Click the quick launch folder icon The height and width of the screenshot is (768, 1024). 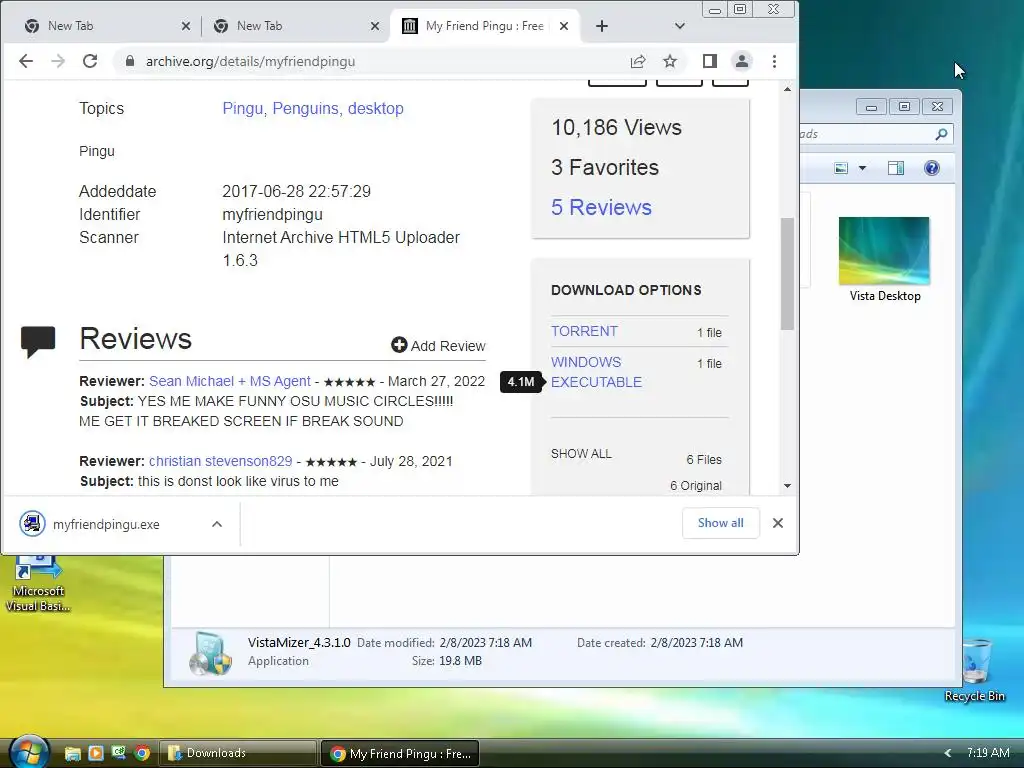click(x=72, y=754)
